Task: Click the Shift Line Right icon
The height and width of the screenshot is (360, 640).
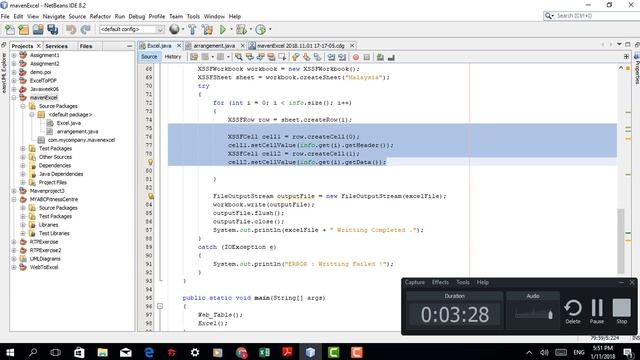Action: (342, 57)
